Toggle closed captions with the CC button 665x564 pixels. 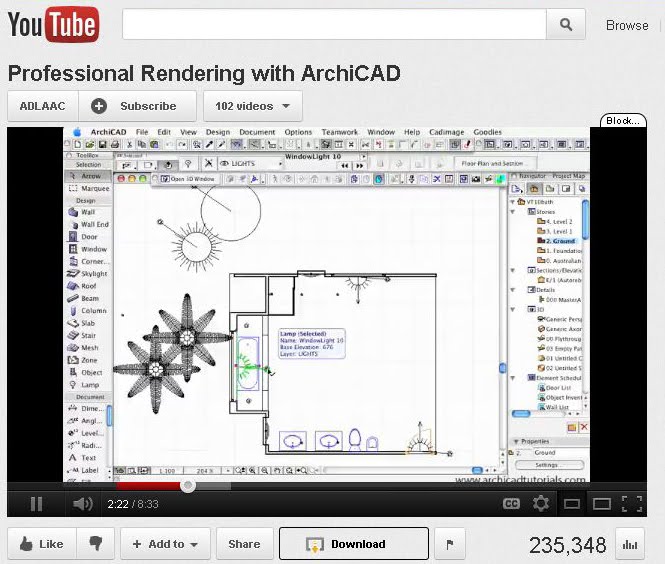[511, 503]
